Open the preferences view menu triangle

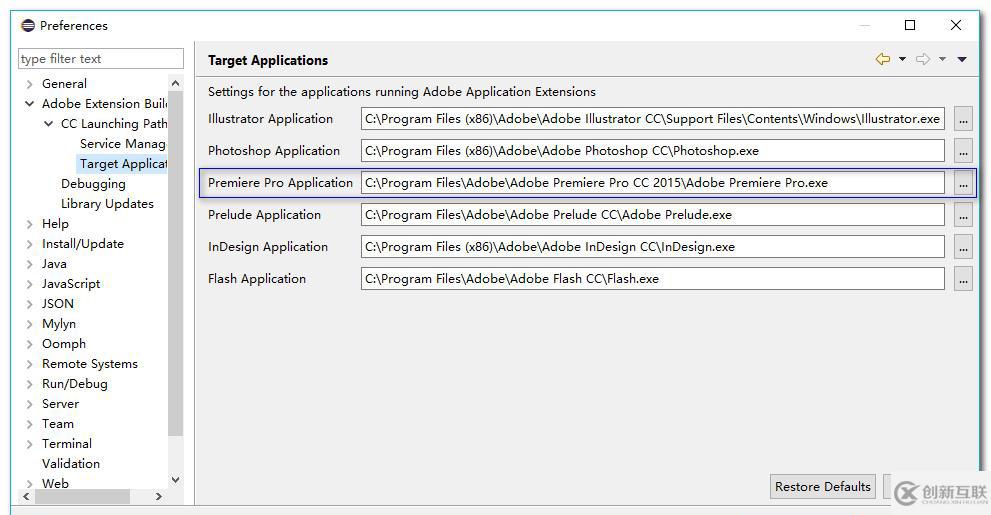[x=962, y=59]
